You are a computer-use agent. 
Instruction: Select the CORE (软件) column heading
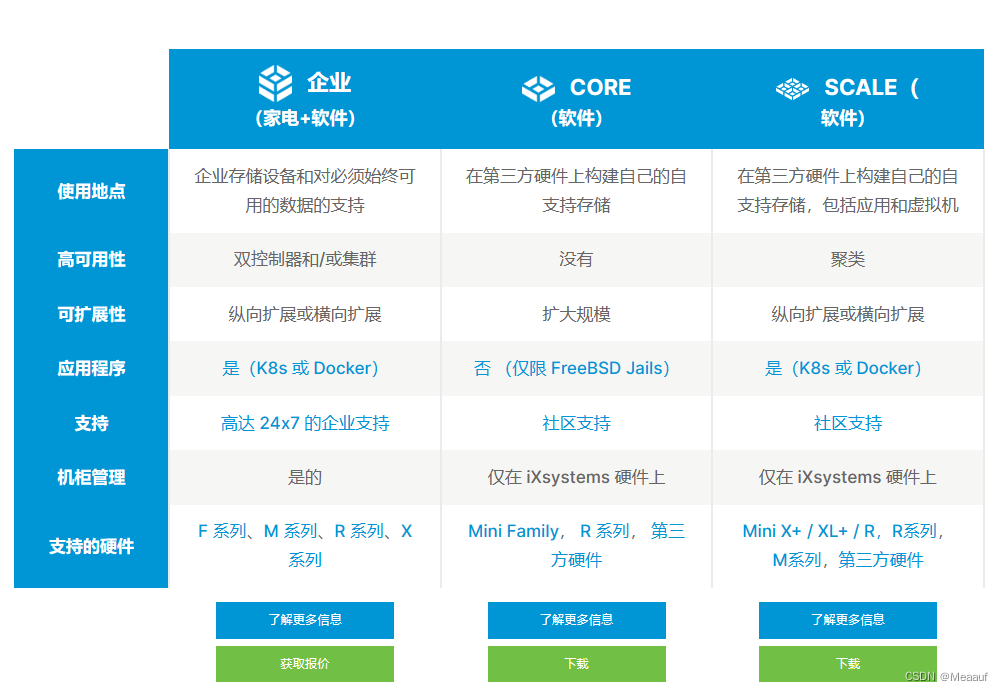coord(576,101)
